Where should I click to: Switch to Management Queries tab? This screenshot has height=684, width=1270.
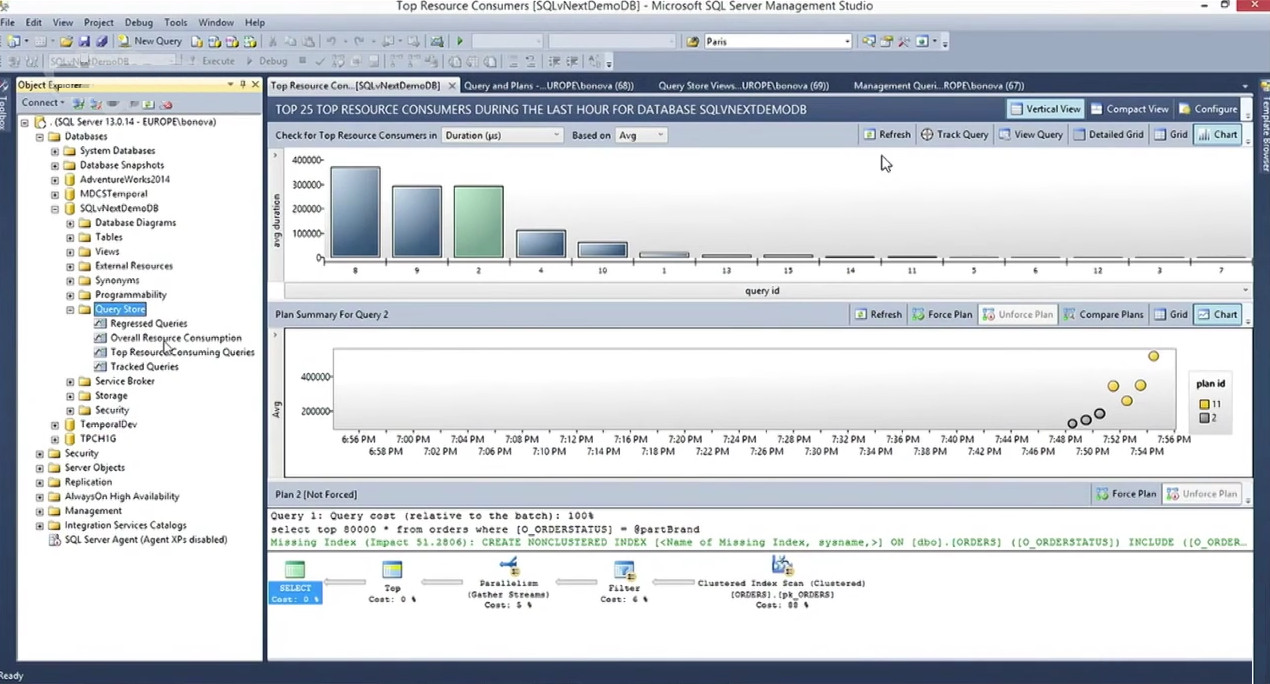939,86
